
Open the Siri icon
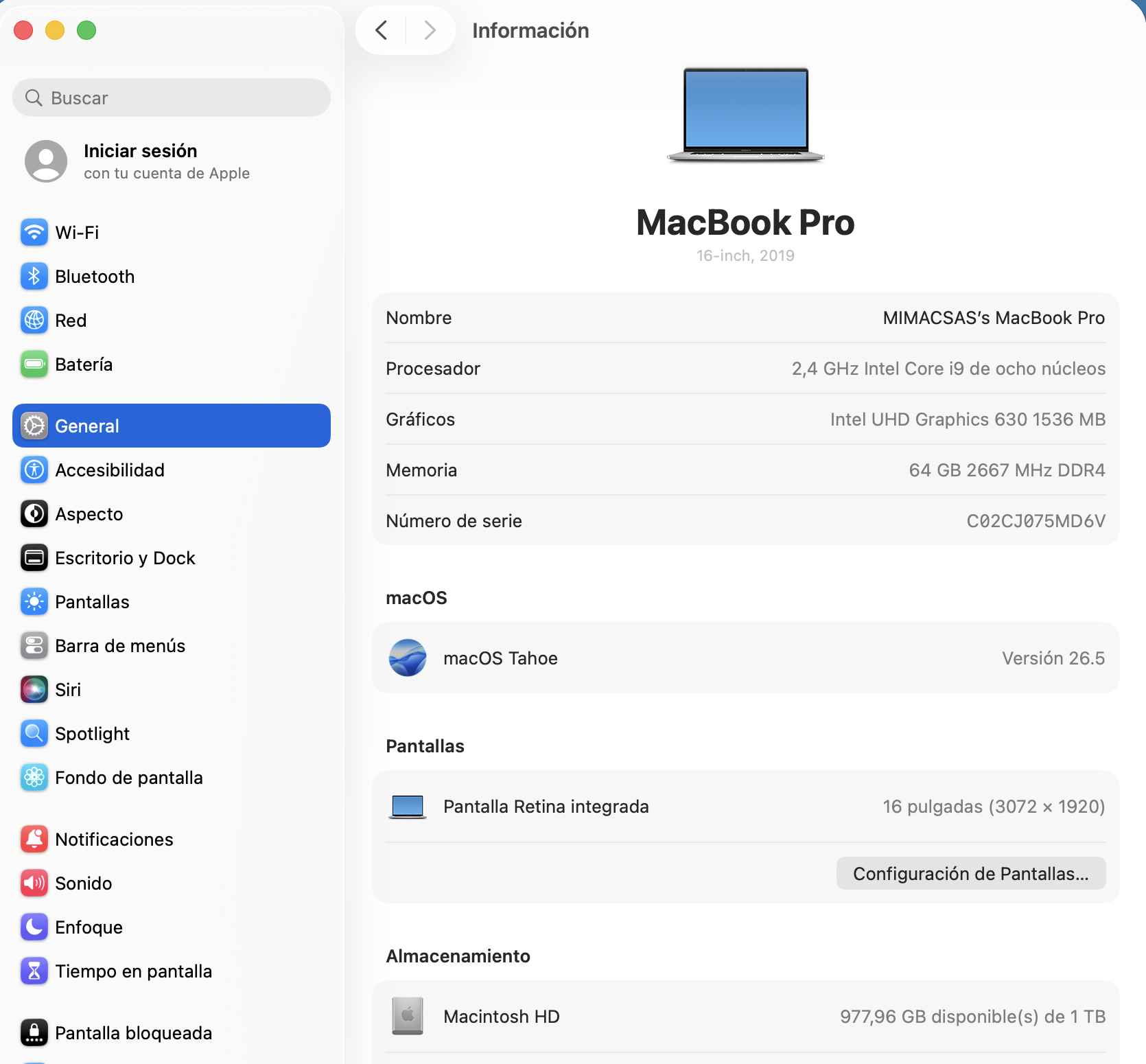tap(34, 689)
